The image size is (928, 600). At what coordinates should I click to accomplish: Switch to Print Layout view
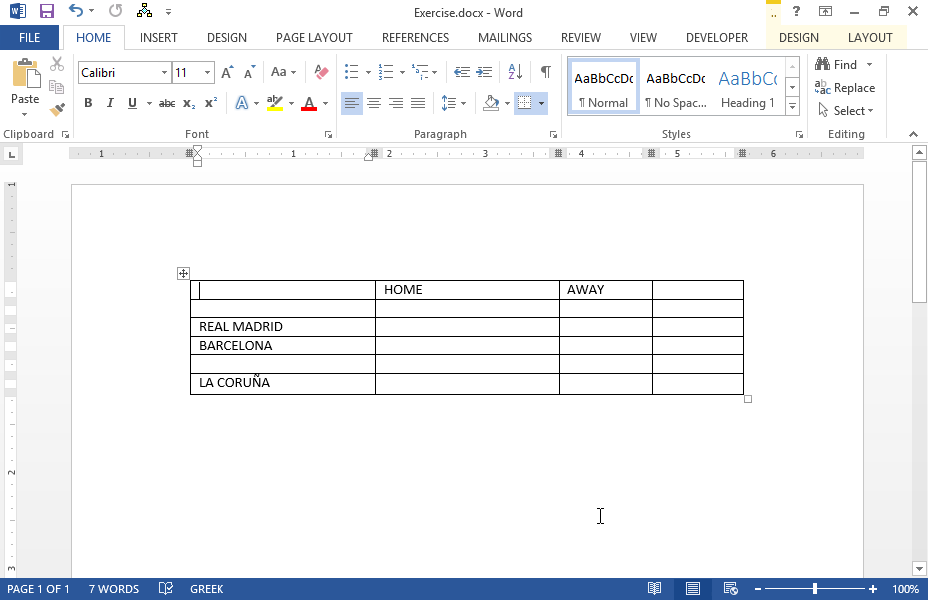click(692, 589)
